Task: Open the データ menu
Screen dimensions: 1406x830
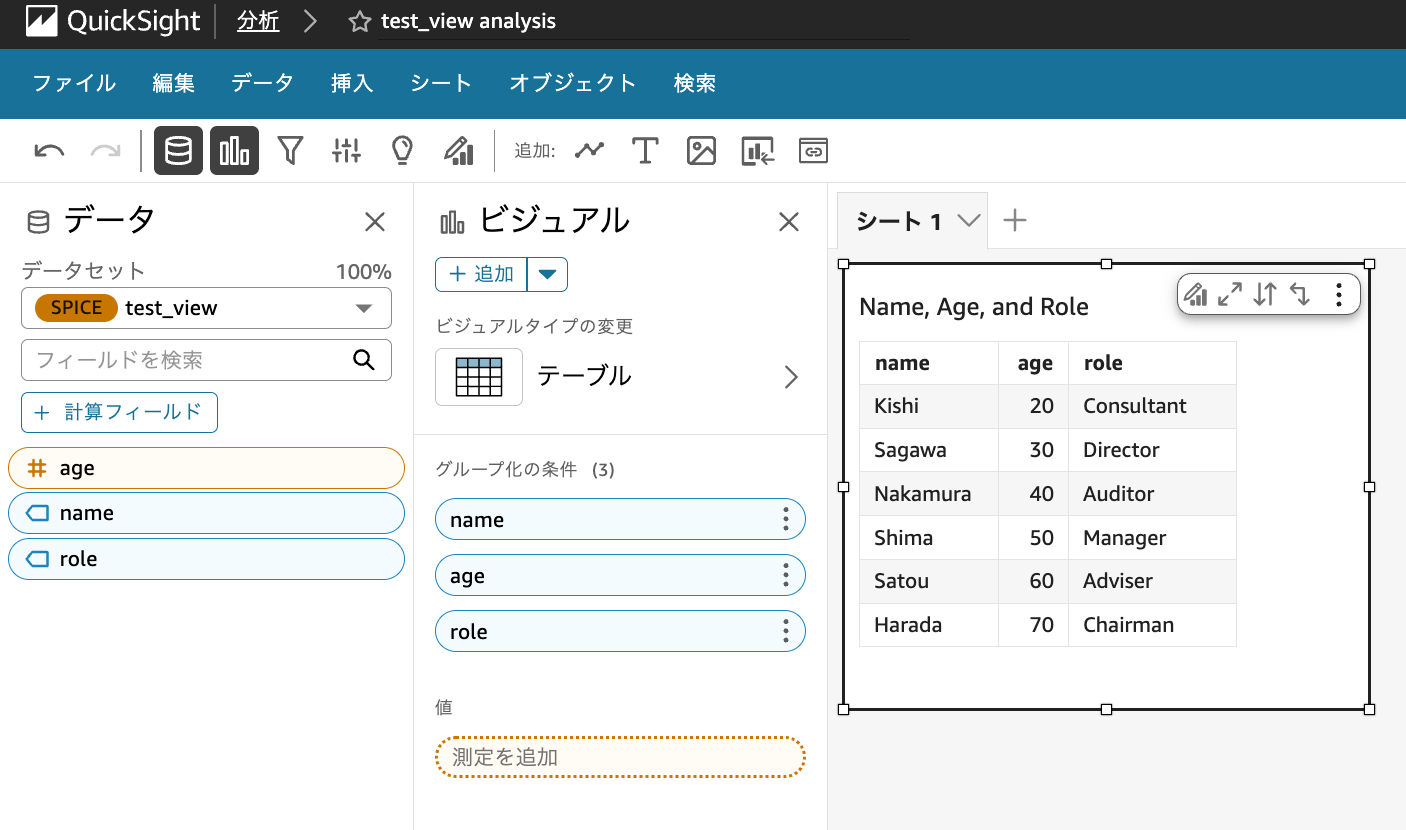Action: (x=262, y=83)
